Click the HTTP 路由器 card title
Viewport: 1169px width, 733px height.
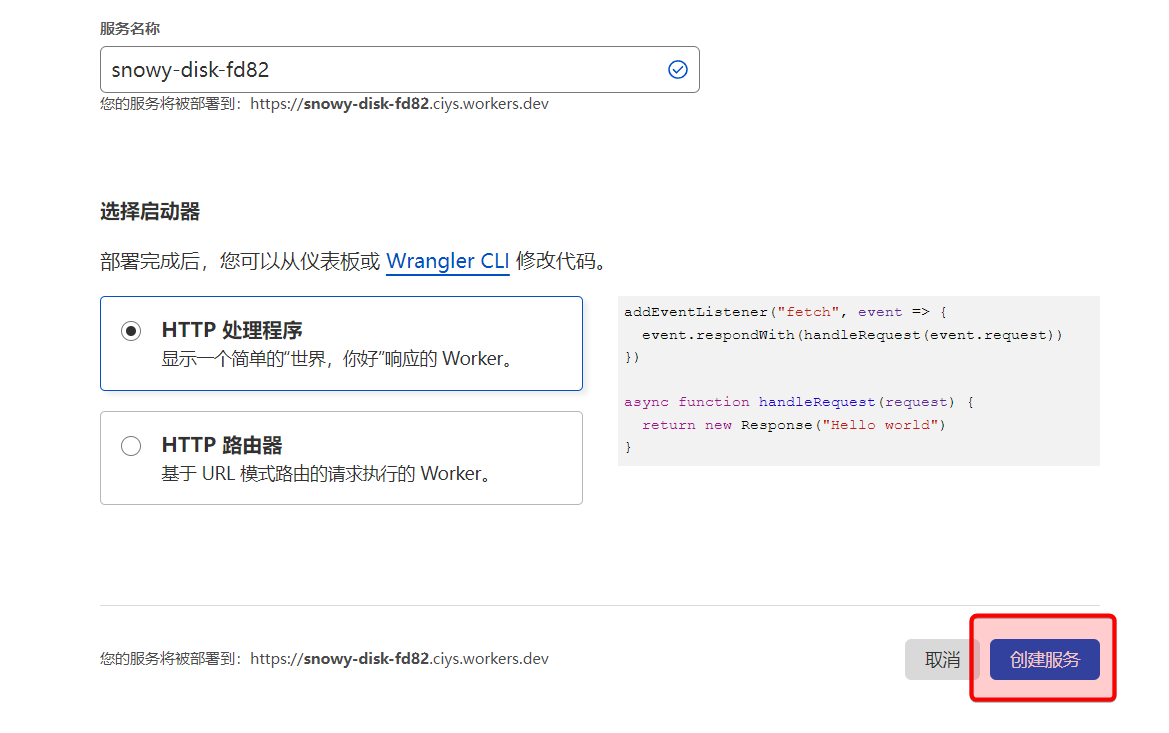(x=222, y=446)
